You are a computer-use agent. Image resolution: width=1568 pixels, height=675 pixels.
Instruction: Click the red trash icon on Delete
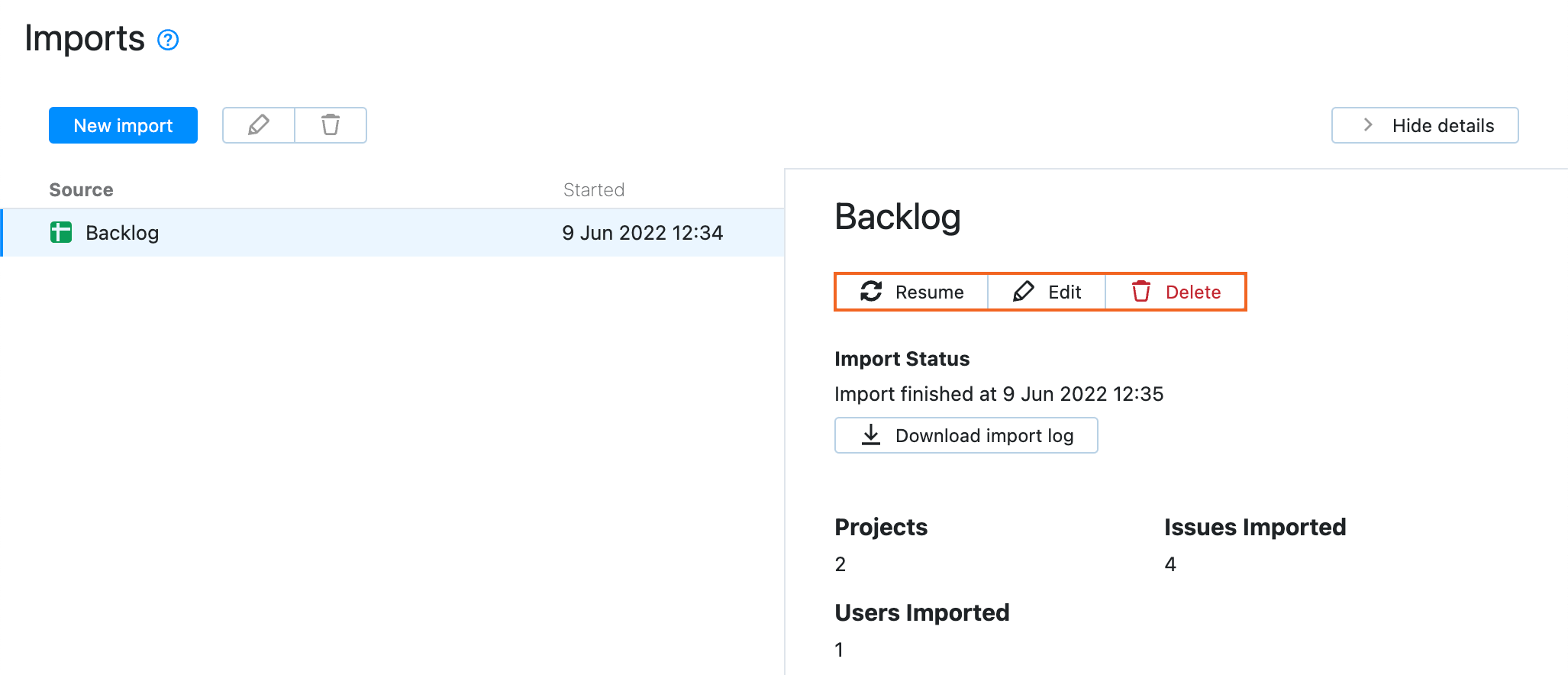[1141, 292]
